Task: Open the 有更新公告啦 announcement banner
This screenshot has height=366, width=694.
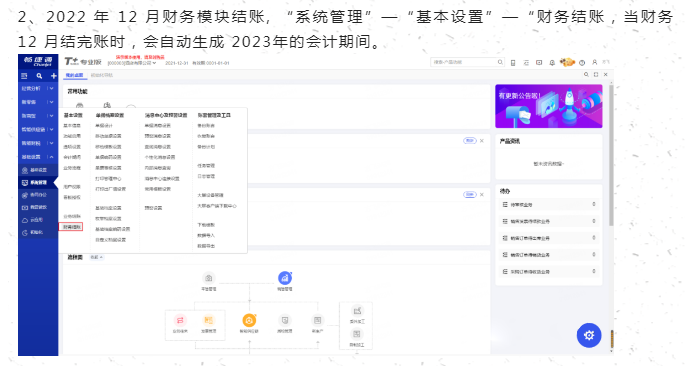Action: [x=548, y=106]
